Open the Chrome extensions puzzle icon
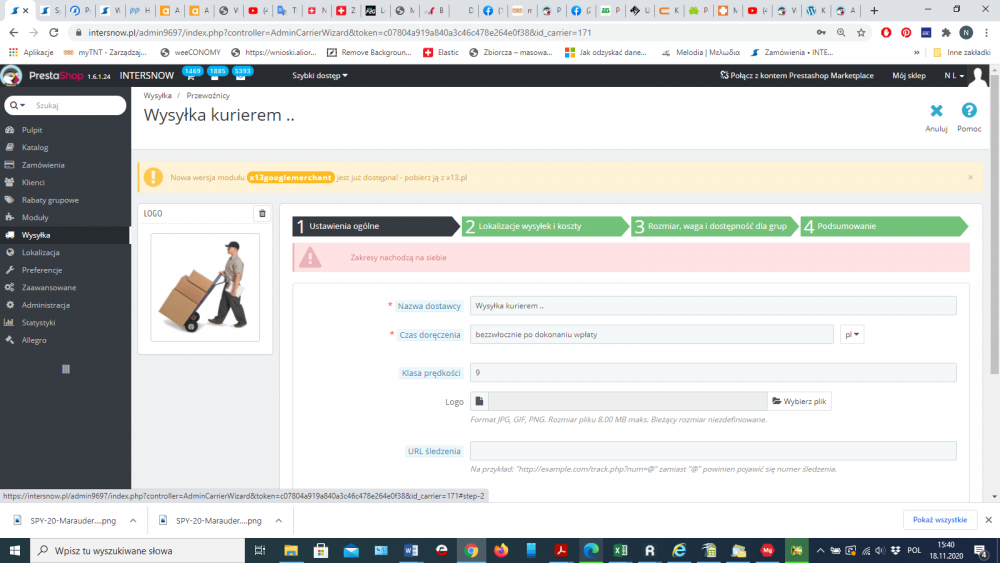 946,33
